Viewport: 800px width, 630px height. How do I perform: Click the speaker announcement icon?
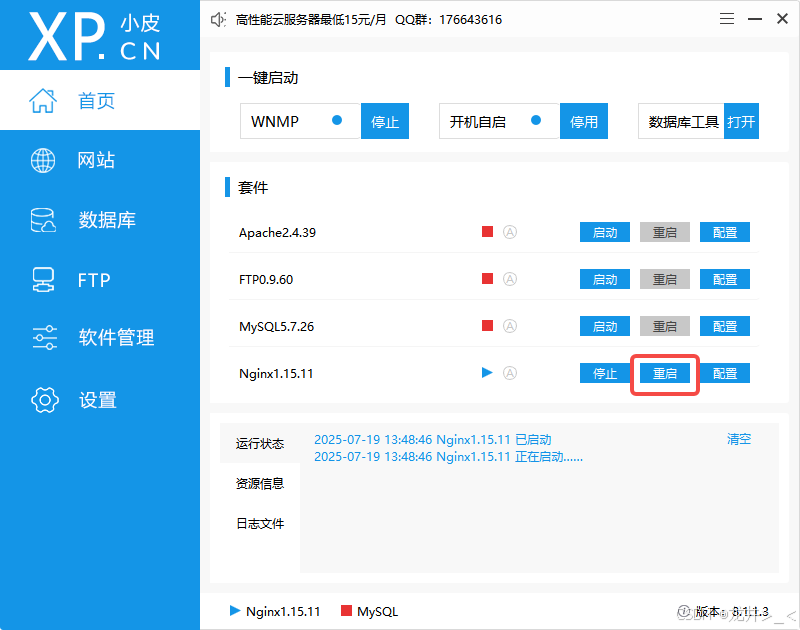pos(218,20)
